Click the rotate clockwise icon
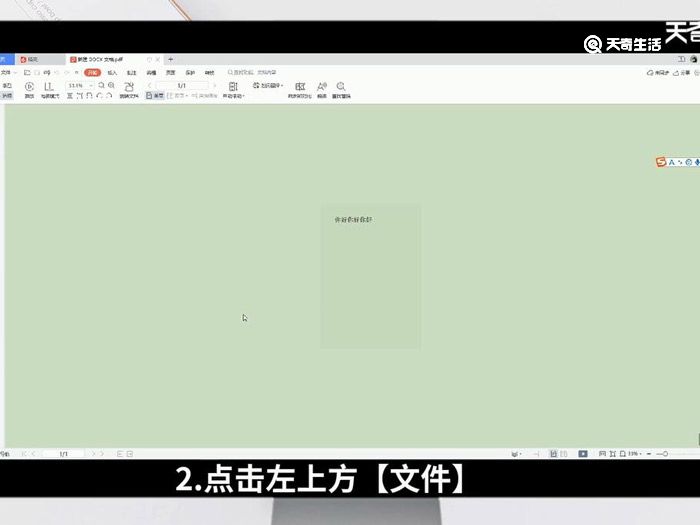Screen dimensions: 700x525 (x=109, y=96)
